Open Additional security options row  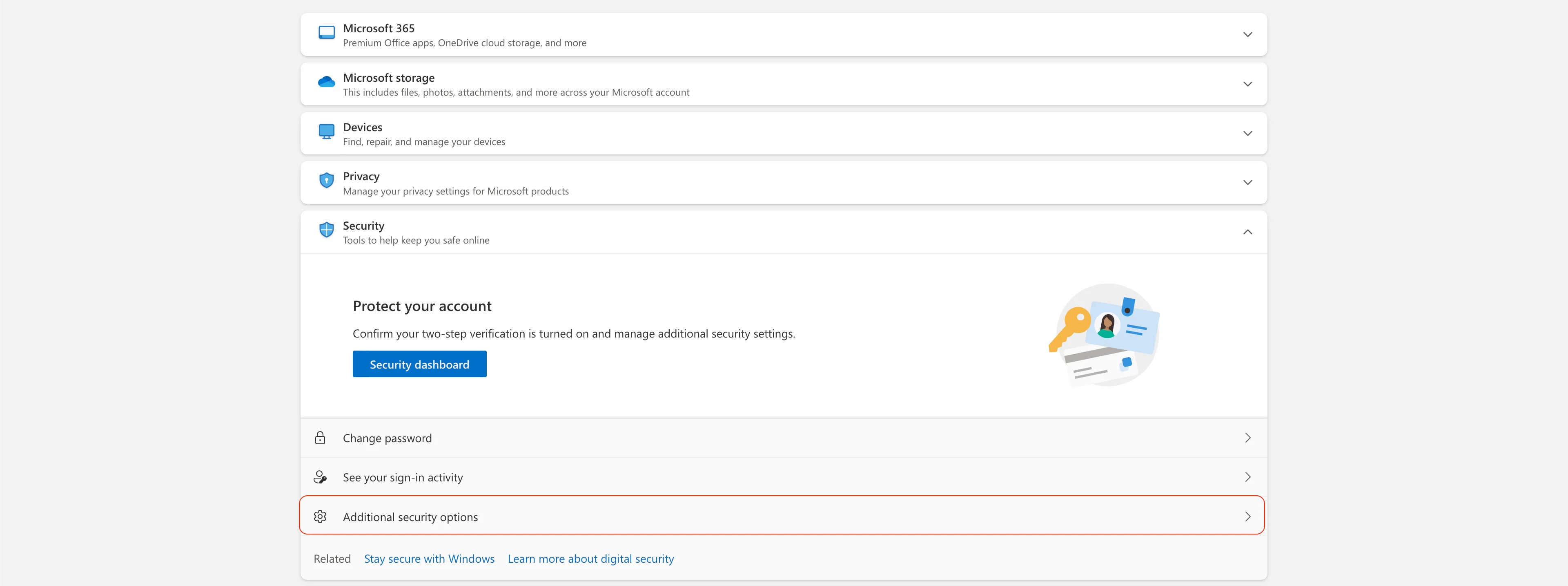click(x=783, y=517)
